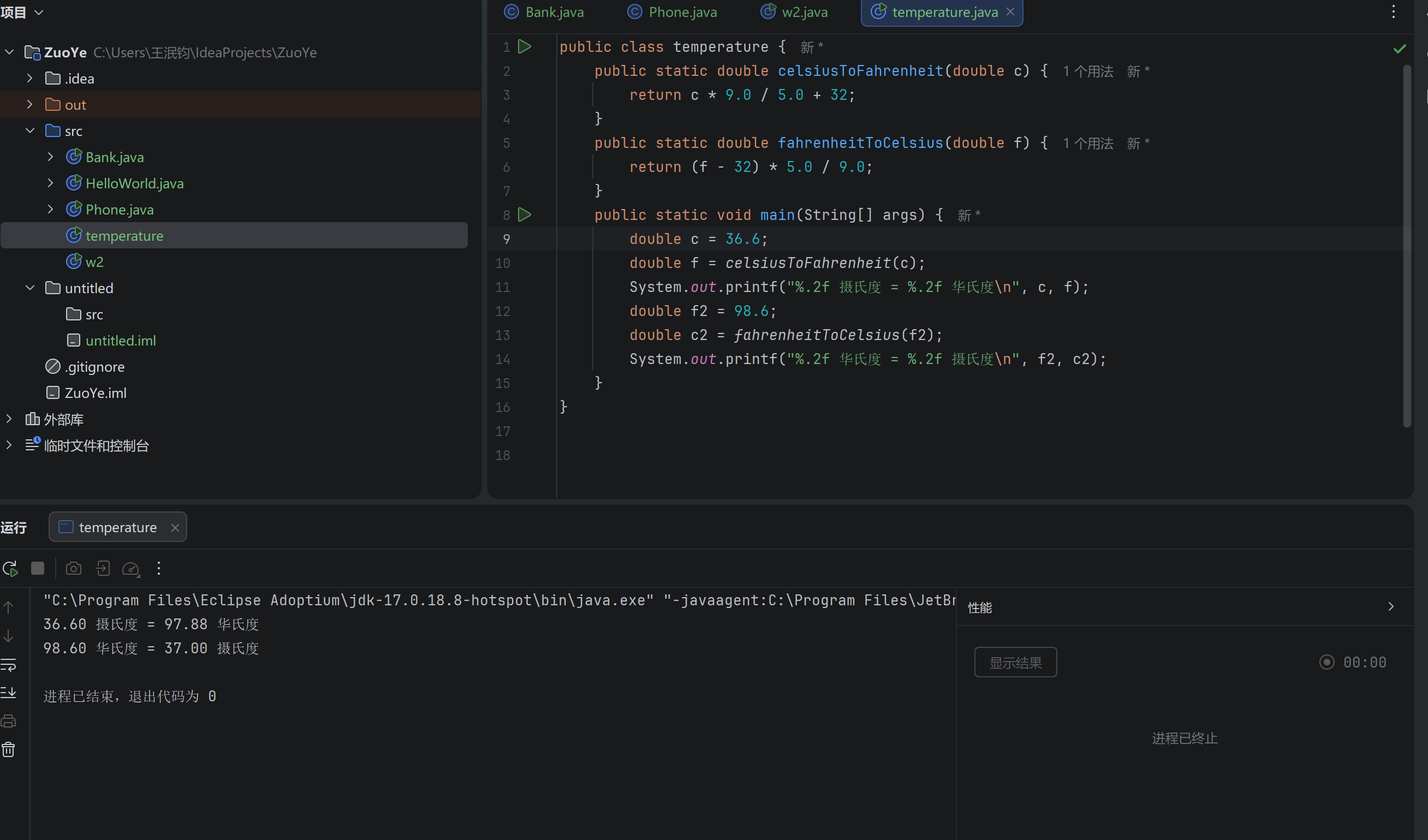The height and width of the screenshot is (840, 1428).
Task: Click the camera thread dump icon
Action: tap(74, 568)
